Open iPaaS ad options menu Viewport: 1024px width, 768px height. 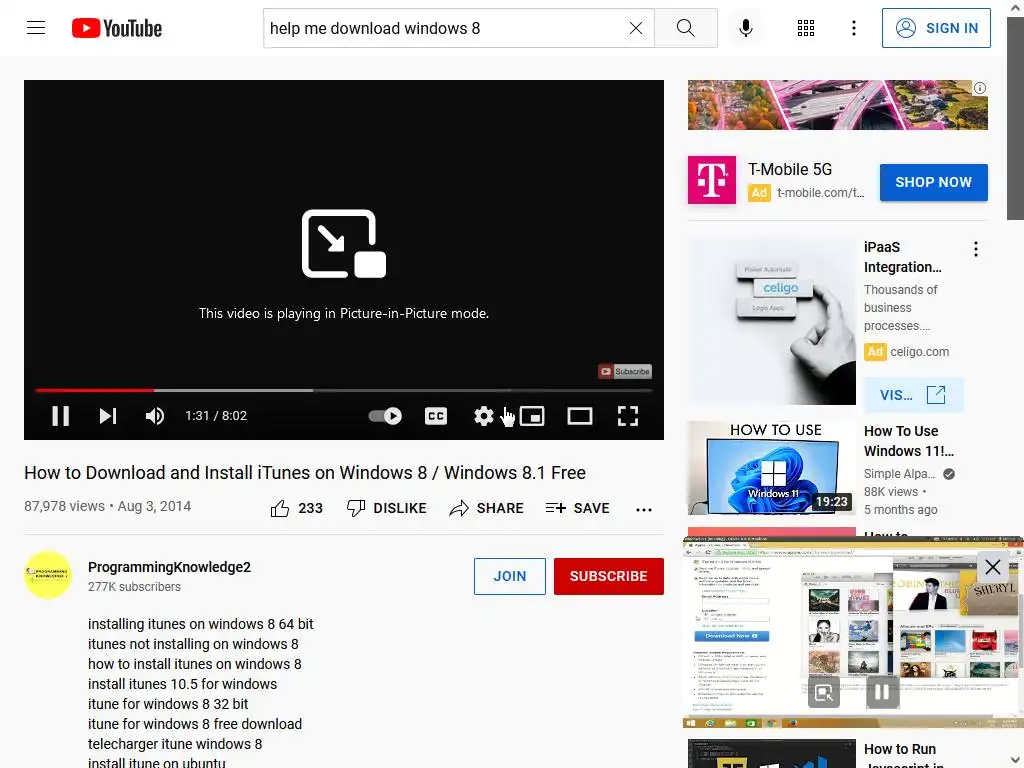pyautogui.click(x=976, y=249)
